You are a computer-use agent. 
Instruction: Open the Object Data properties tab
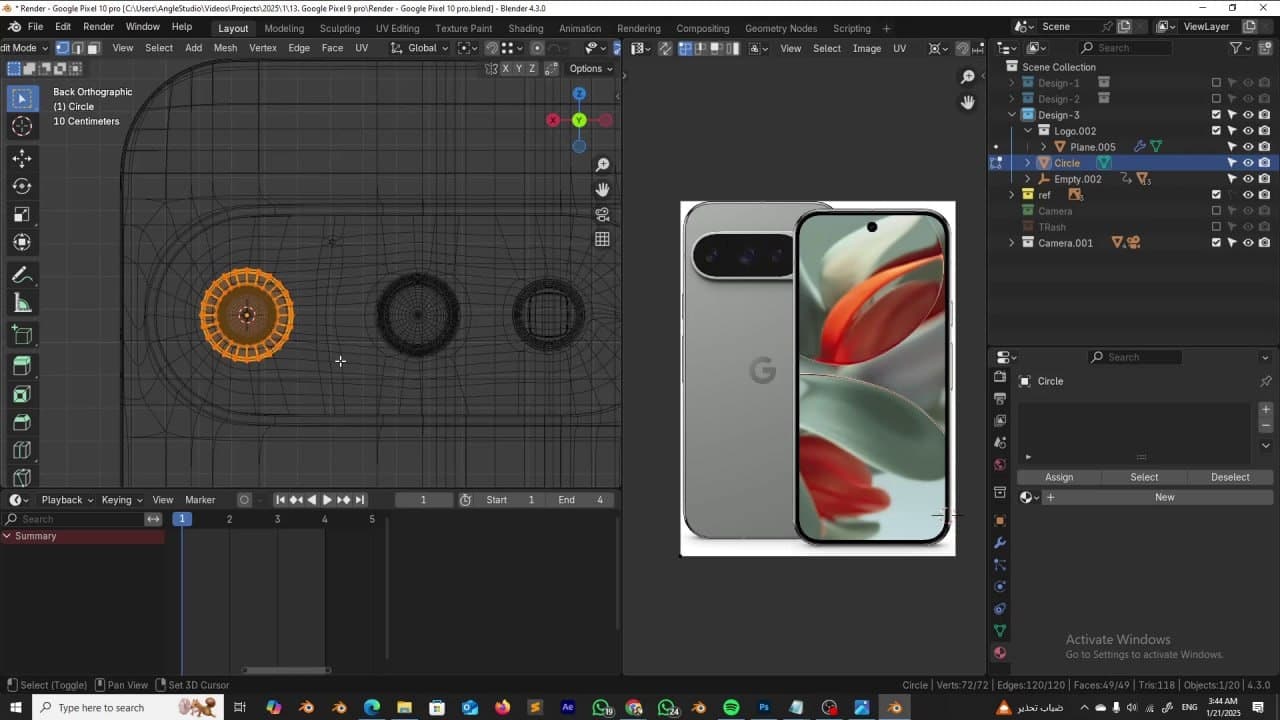[x=999, y=631]
